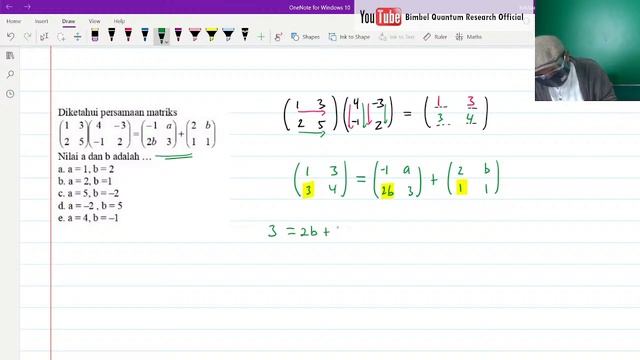This screenshot has height=360, width=640.
Task: Open the Help tab
Action: pyautogui.click(x=119, y=21)
